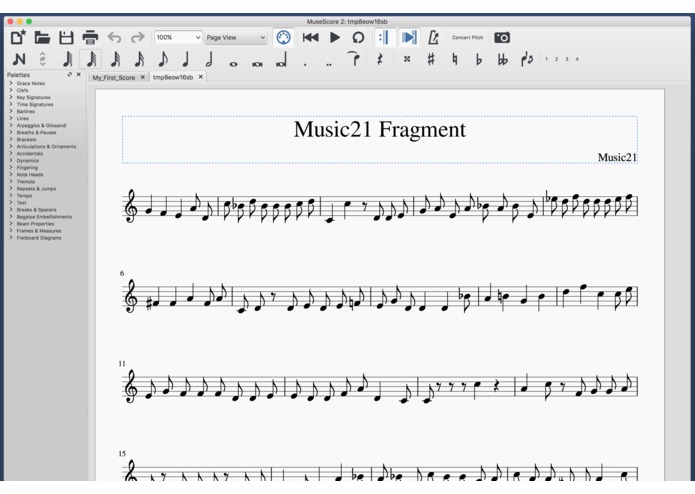Select the half note duration
This screenshot has height=494, width=695.
pos(209,59)
